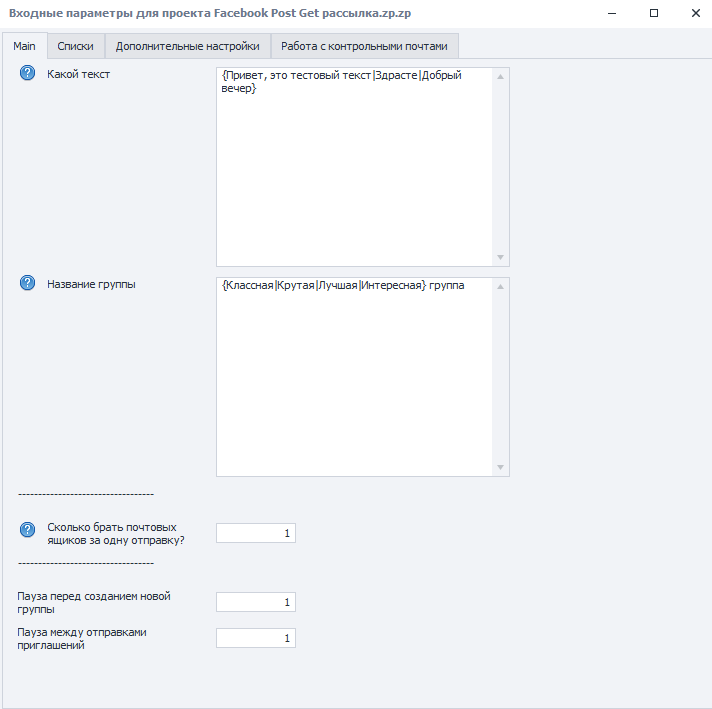Close the input parameters window
This screenshot has width=712, height=709.
[696, 13]
